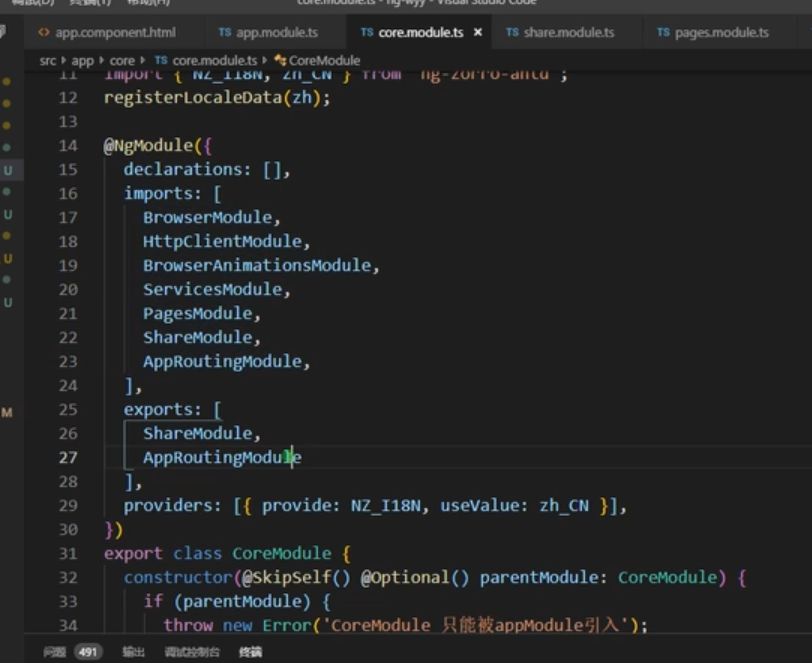The width and height of the screenshot is (812, 663).
Task: Click the providers keyword on line 29
Action: tap(167, 506)
